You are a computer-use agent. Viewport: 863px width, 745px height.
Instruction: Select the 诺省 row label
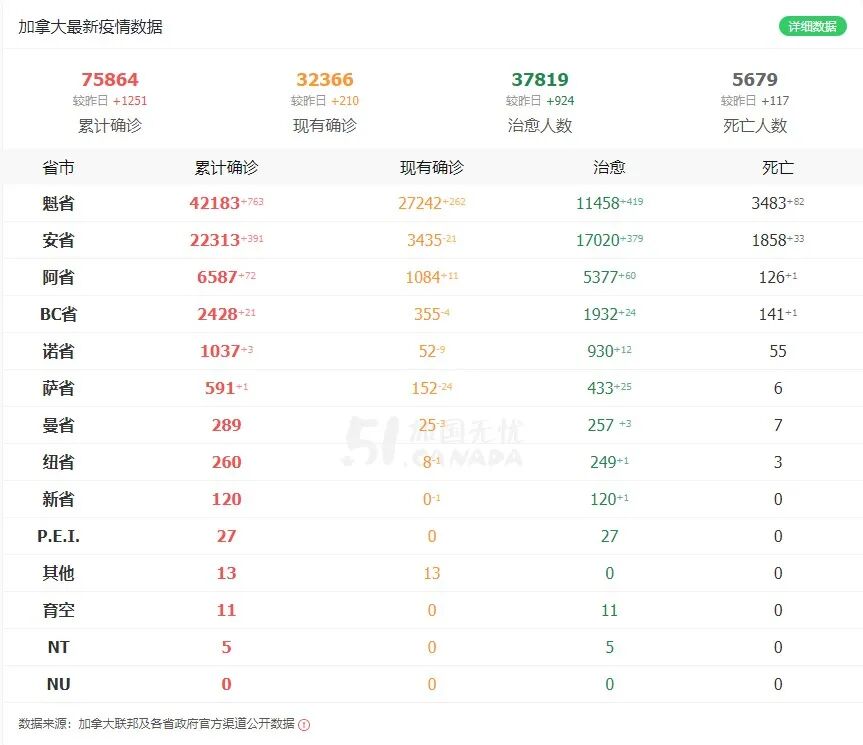coord(58,351)
